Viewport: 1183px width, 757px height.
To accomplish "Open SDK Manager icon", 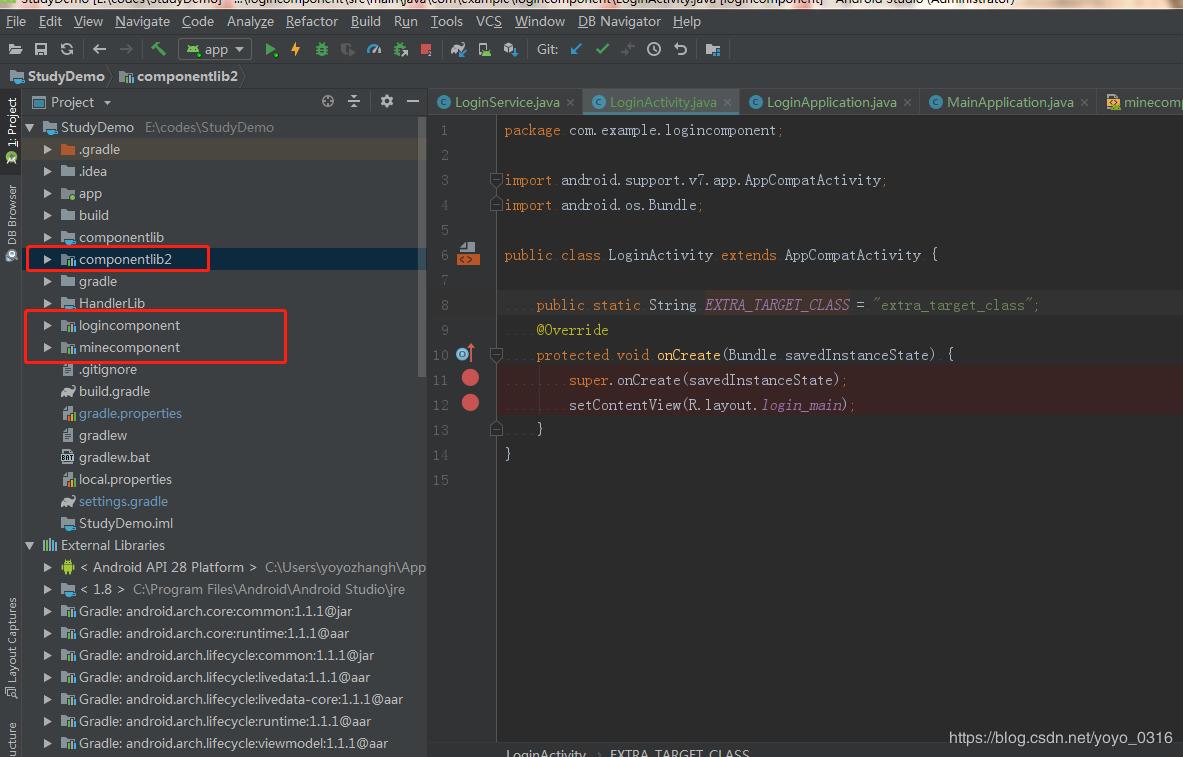I will click(x=511, y=50).
